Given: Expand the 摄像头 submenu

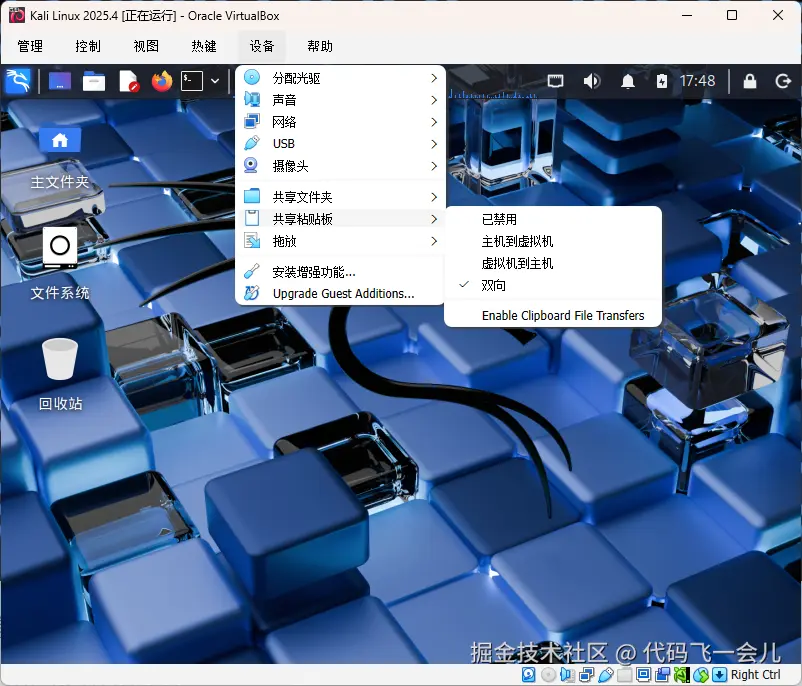Looking at the screenshot, I should tap(340, 166).
